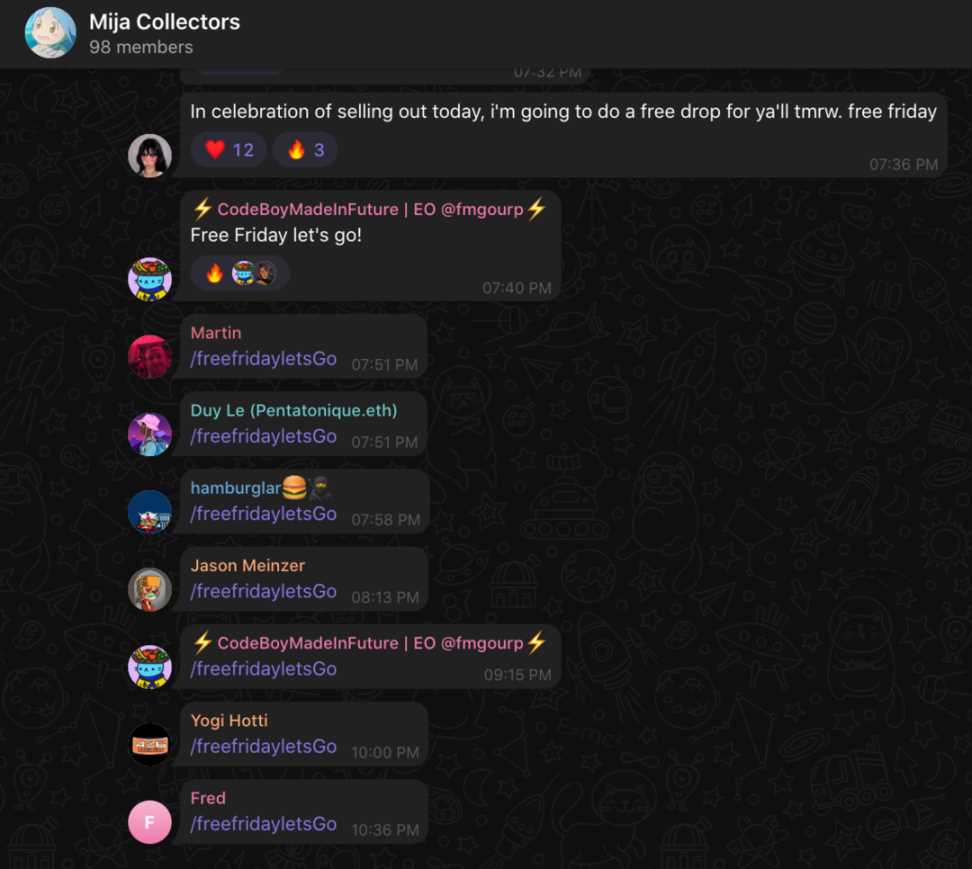This screenshot has height=869, width=972.
Task: Open Jason Meinzer's profile avatar
Action: pyautogui.click(x=149, y=589)
